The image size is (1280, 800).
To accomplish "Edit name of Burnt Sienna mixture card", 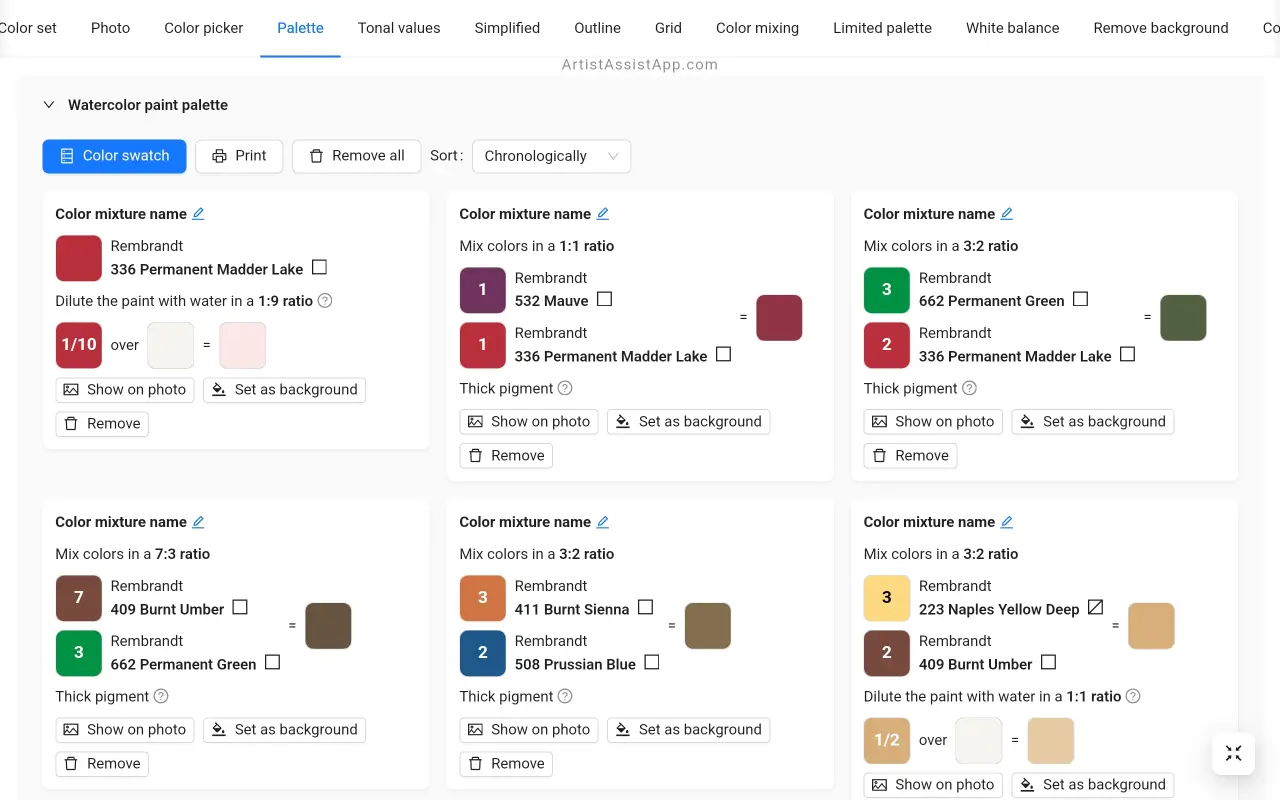I will tap(602, 522).
